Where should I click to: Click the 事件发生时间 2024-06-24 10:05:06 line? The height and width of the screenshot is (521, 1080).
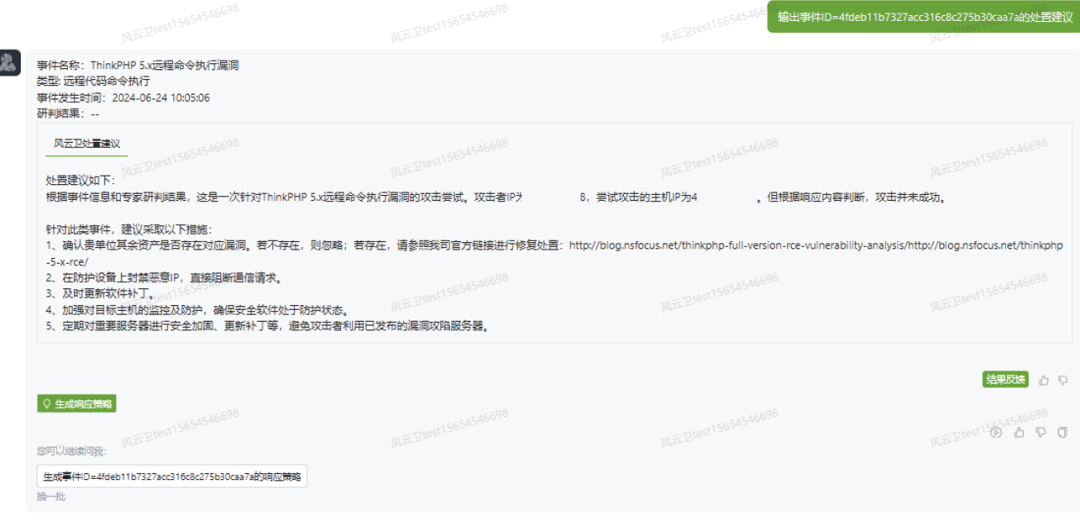[x=123, y=98]
